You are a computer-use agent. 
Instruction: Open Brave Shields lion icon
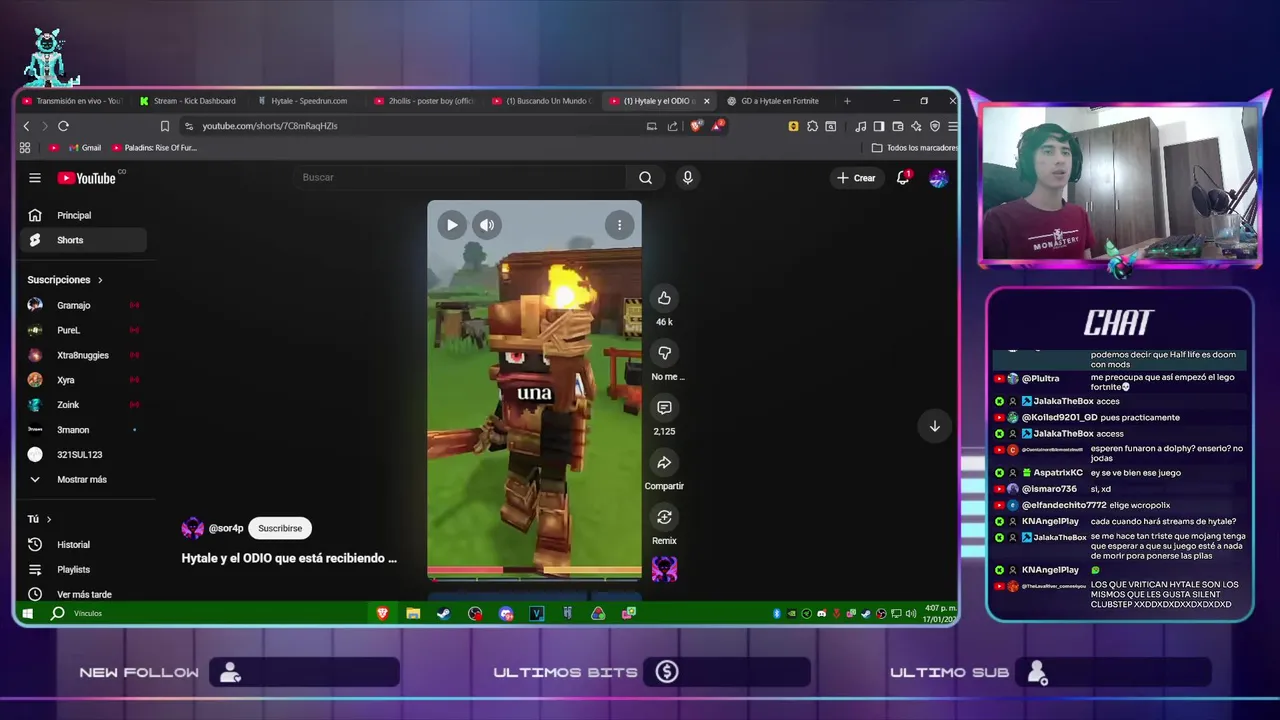point(696,126)
